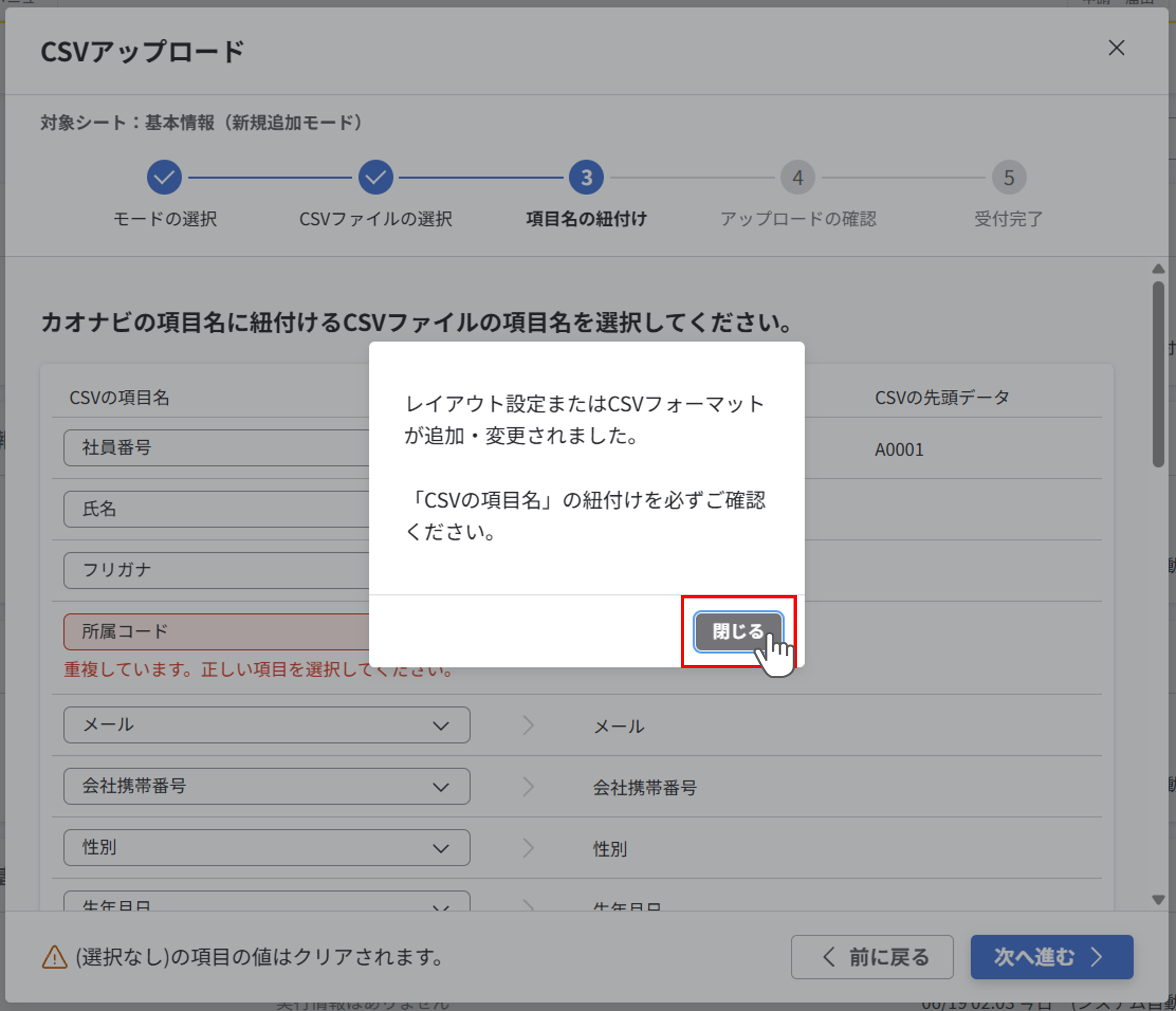Viewport: 1176px width, 1011px height.
Task: Open the 社員番号 CSV item dropdown
Action: tap(216, 448)
